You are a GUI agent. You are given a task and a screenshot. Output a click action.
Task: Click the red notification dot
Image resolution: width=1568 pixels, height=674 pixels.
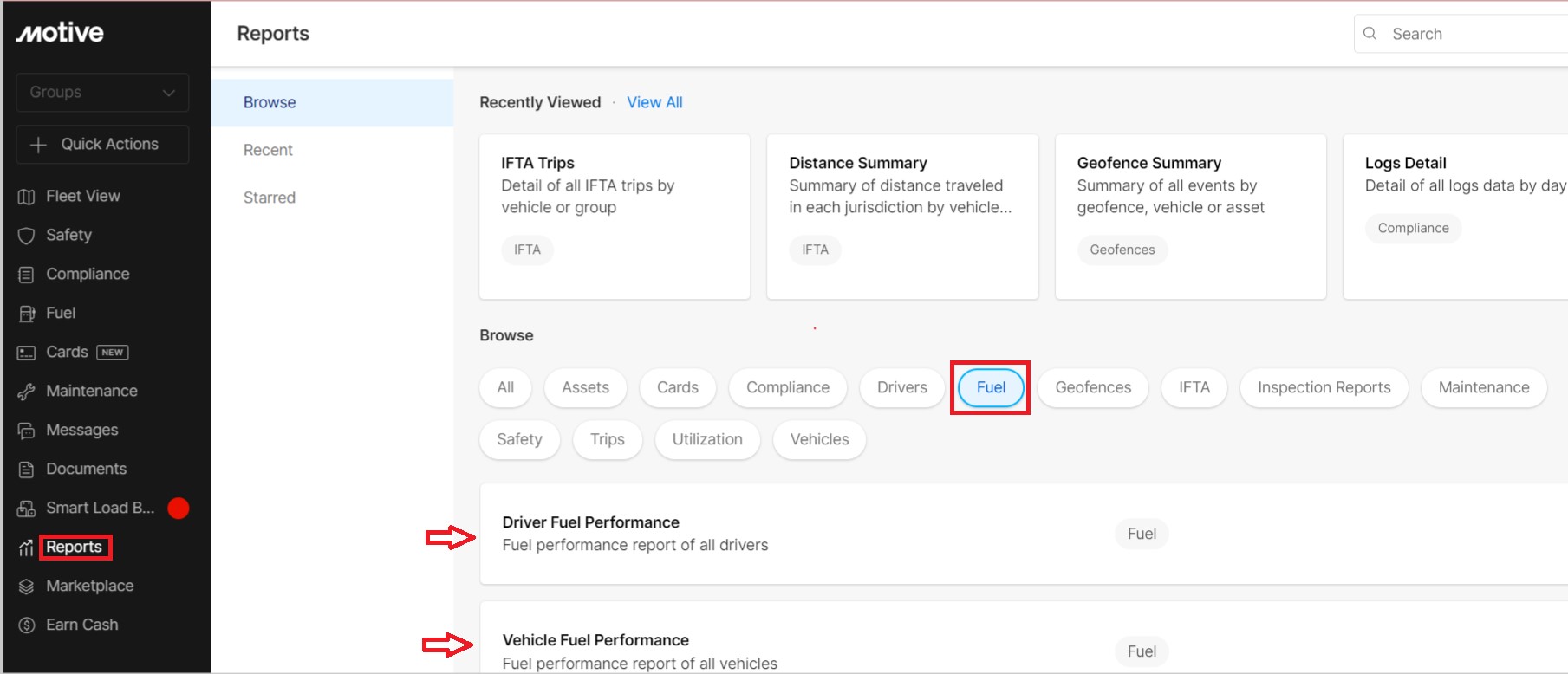[179, 509]
